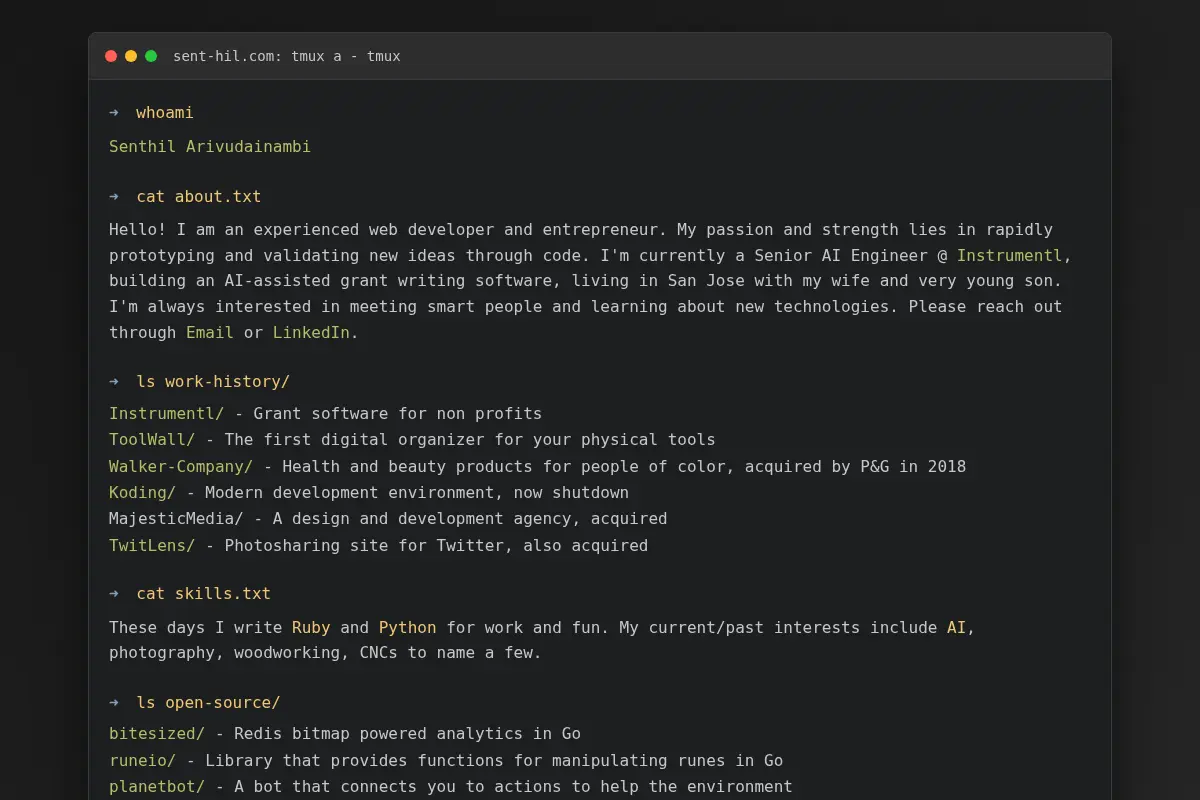Image resolution: width=1200 pixels, height=800 pixels.
Task: Click the ls work-history/ command
Action: tap(213, 381)
